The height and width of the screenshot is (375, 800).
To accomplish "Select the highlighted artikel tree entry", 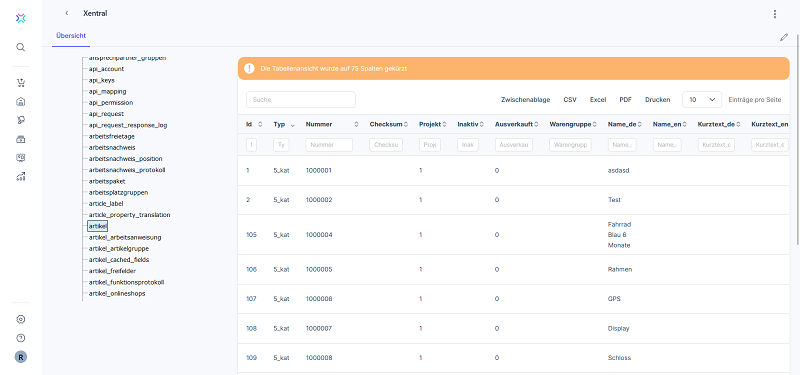I will click(x=97, y=226).
